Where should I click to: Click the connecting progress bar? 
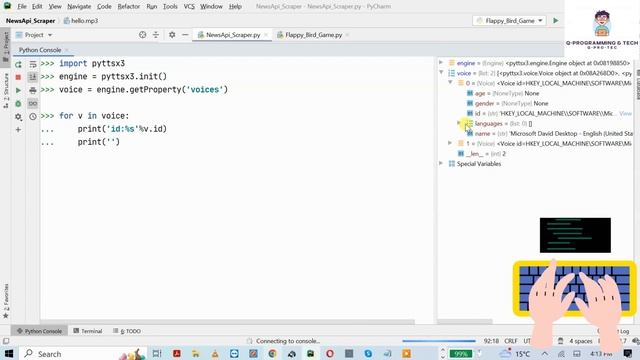[439, 341]
